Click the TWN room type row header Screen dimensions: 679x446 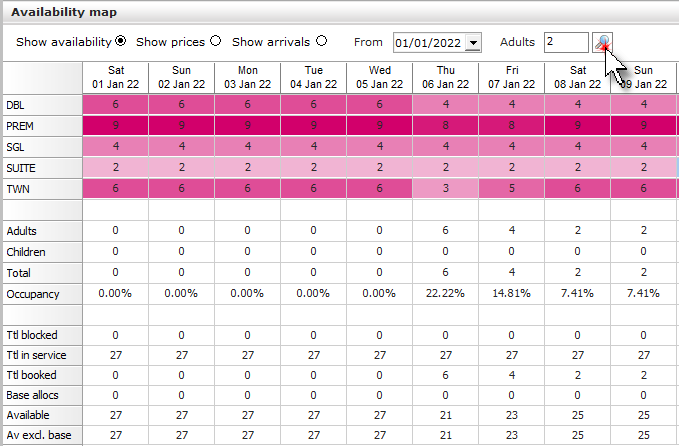42,189
